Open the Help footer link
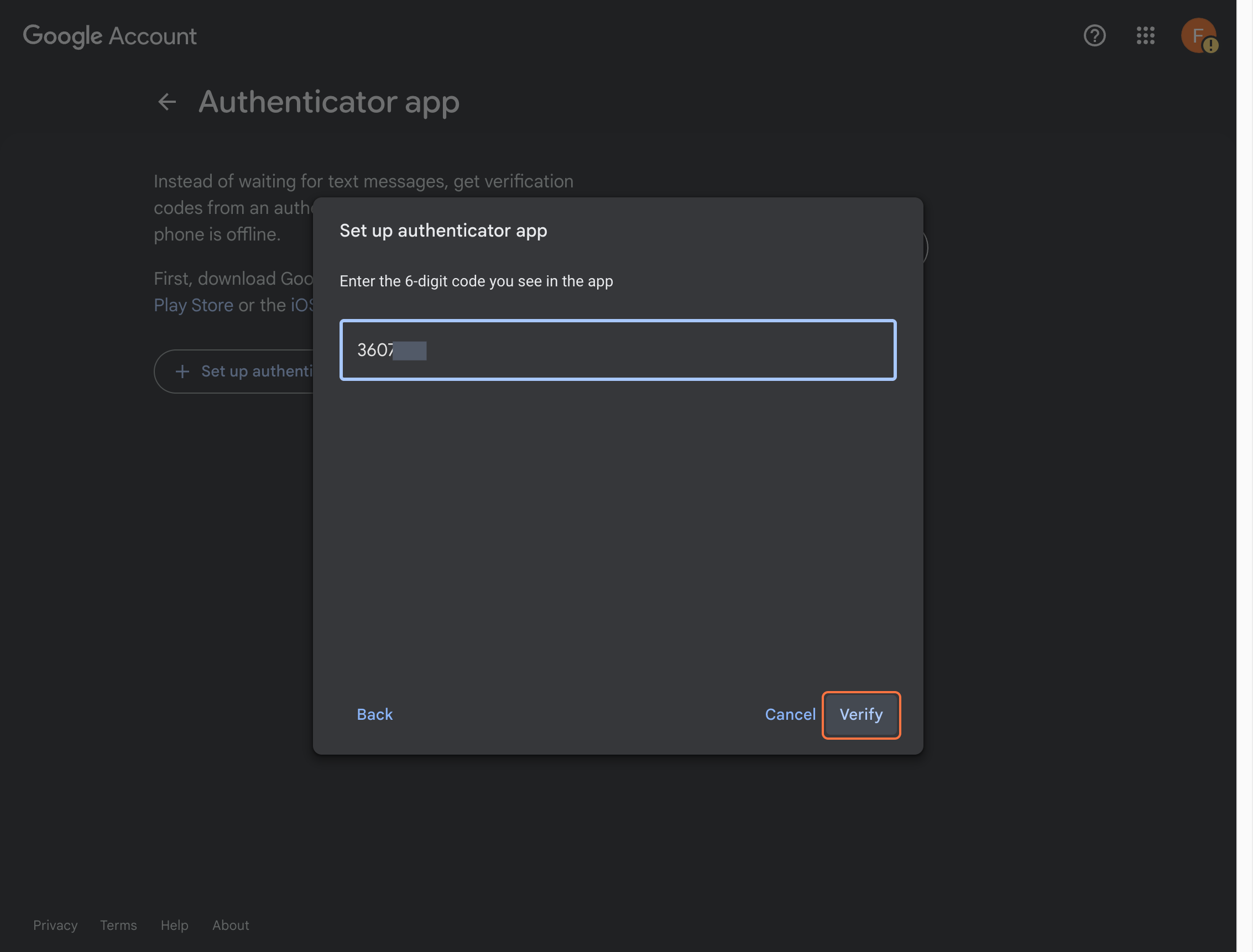This screenshot has height=952, width=1253. (174, 925)
